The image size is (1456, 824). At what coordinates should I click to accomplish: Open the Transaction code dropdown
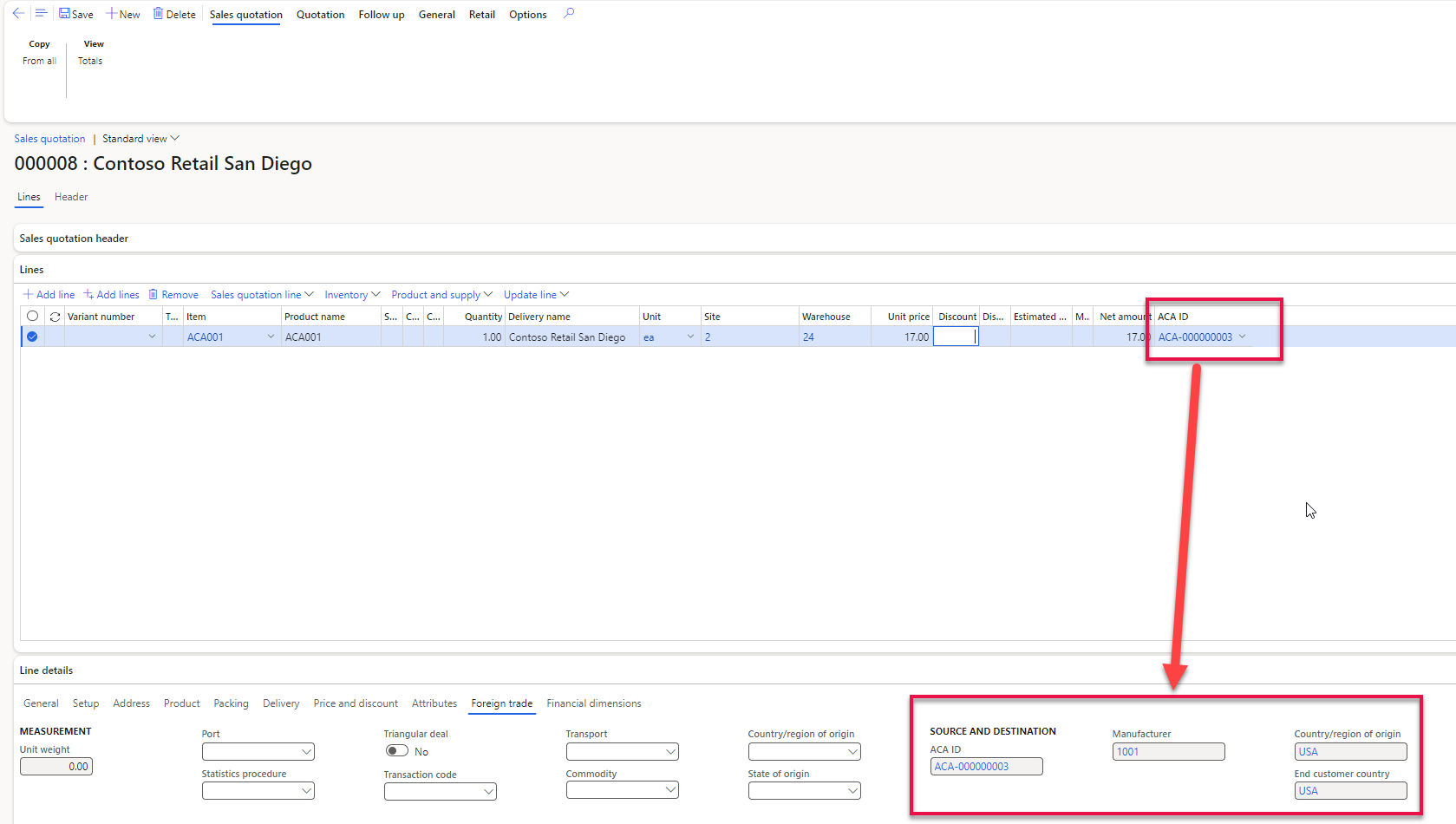coord(490,791)
